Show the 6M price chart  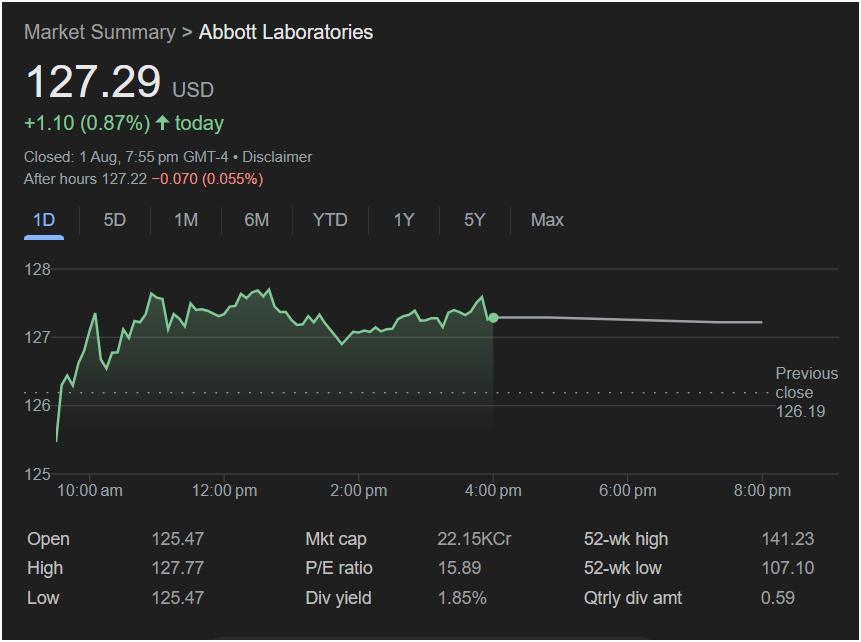256,220
